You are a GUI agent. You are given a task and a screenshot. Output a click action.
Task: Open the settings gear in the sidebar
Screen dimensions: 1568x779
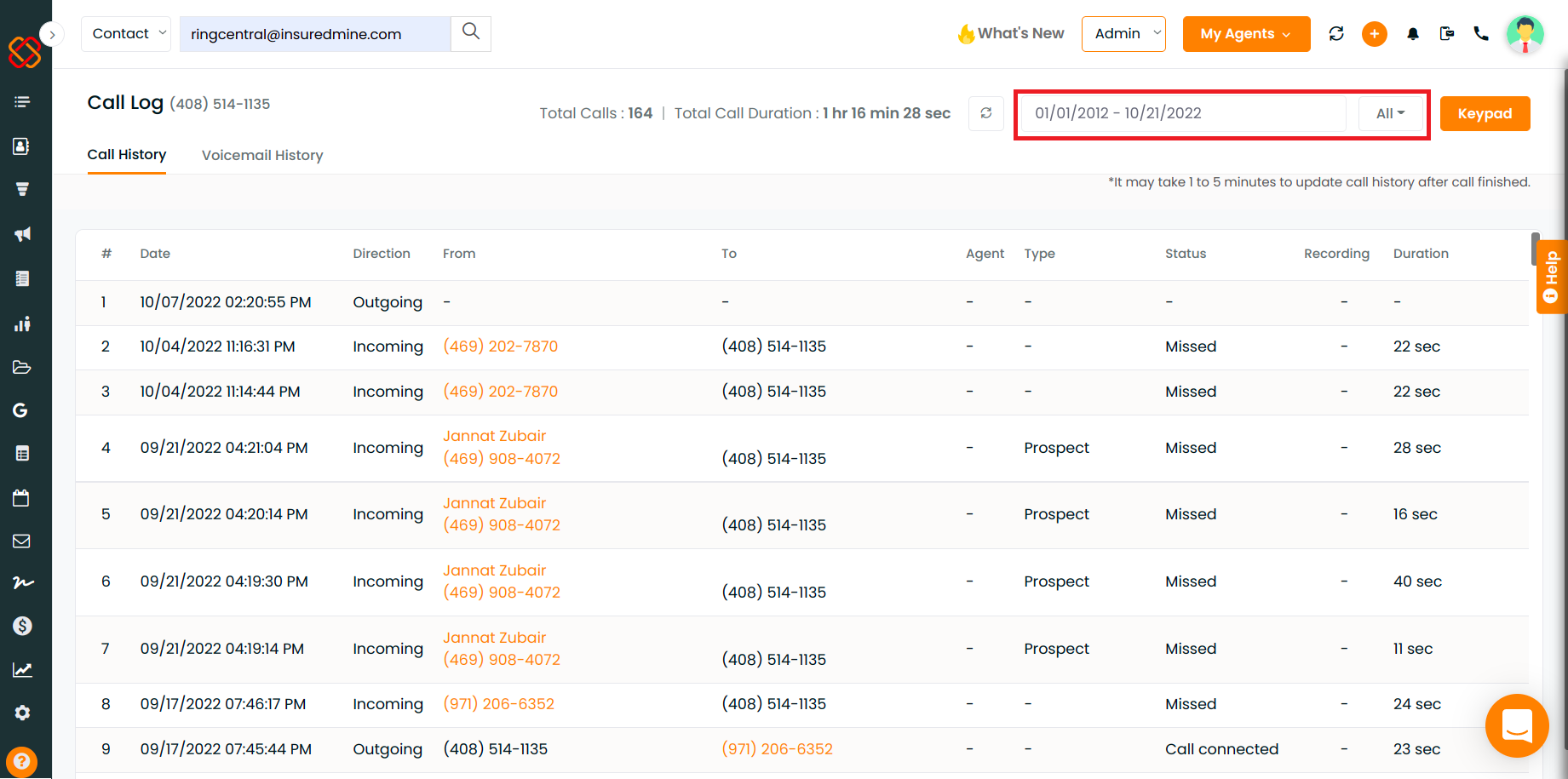(x=22, y=713)
